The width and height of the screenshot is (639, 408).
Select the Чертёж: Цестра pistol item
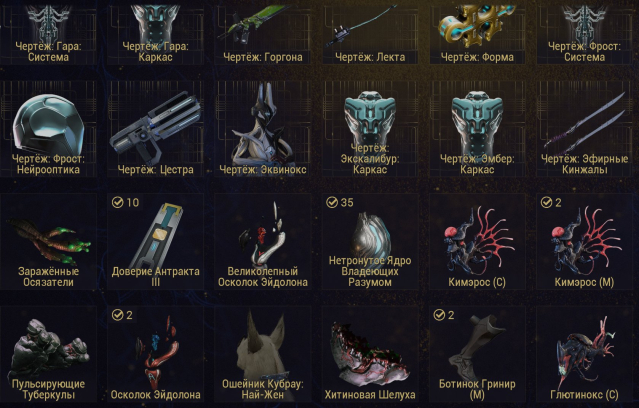pos(156,129)
